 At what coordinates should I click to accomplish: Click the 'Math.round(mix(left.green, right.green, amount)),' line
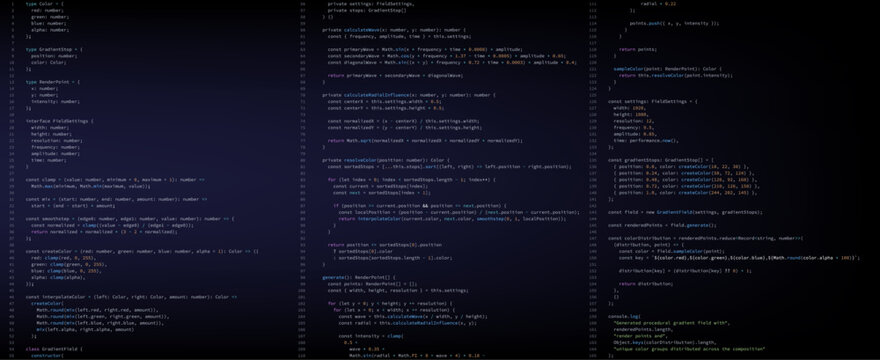[103, 316]
